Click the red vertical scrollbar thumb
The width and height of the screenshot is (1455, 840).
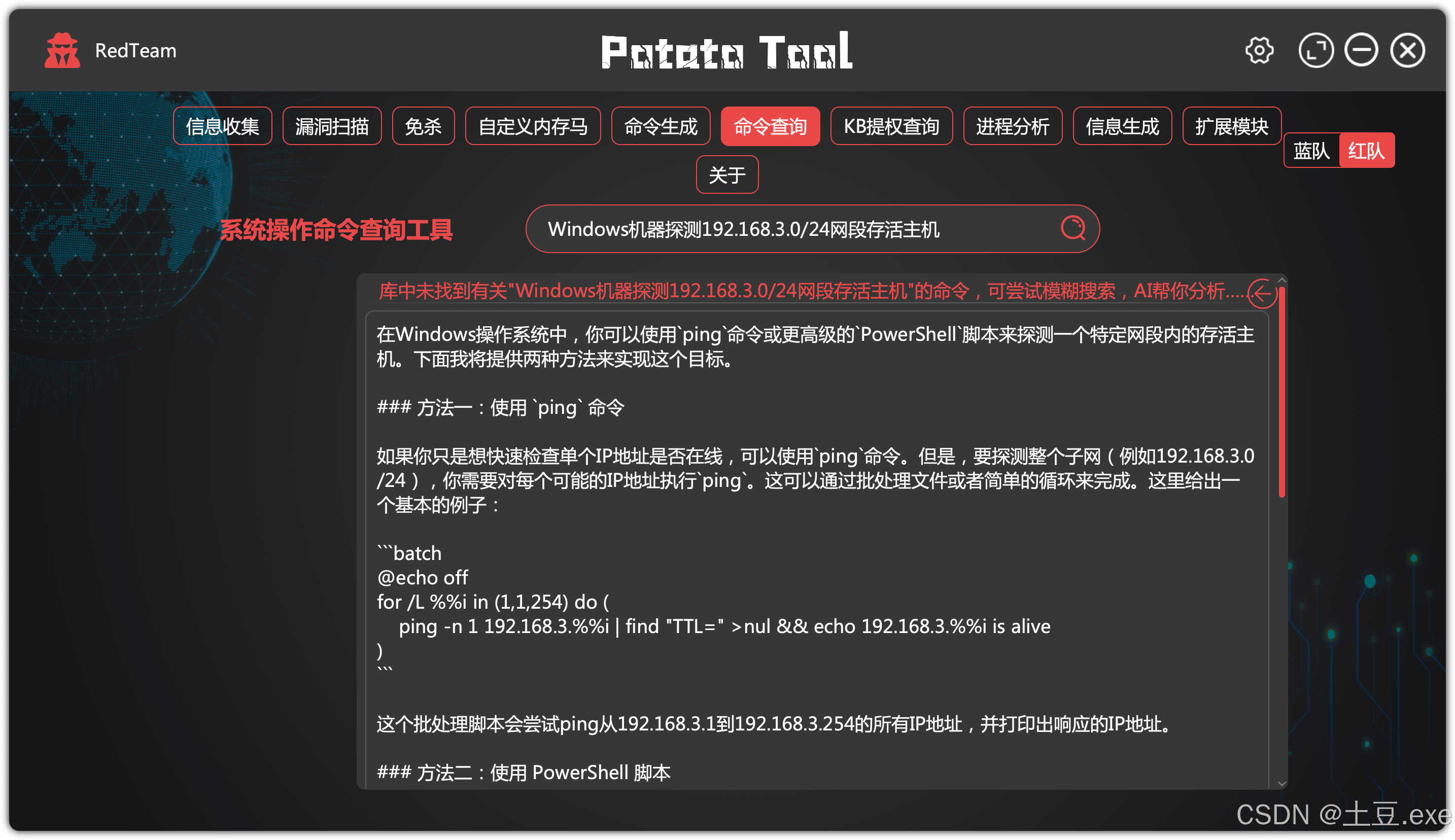(x=1281, y=392)
